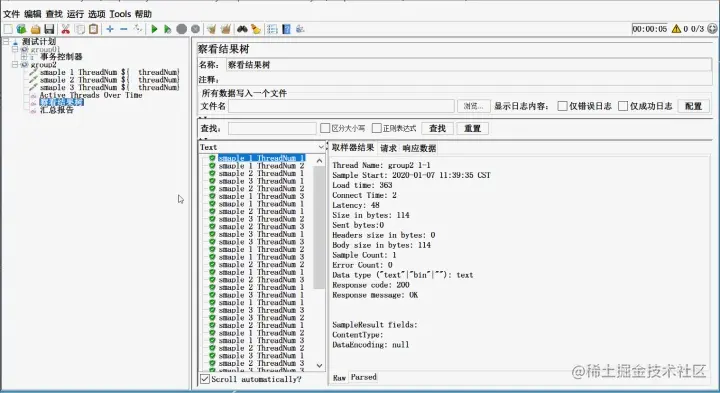Click the last toolbar icon after Help

pos(300,29)
